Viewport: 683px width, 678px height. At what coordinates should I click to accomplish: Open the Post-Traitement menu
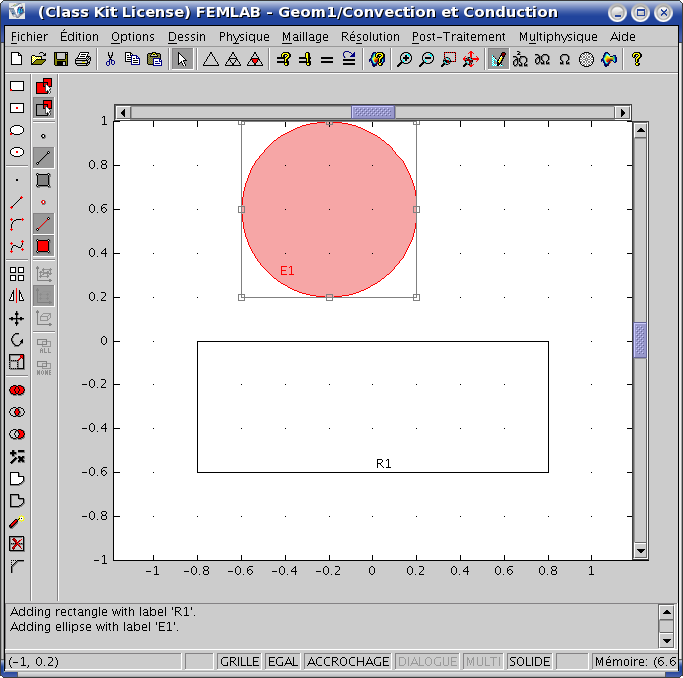point(459,37)
